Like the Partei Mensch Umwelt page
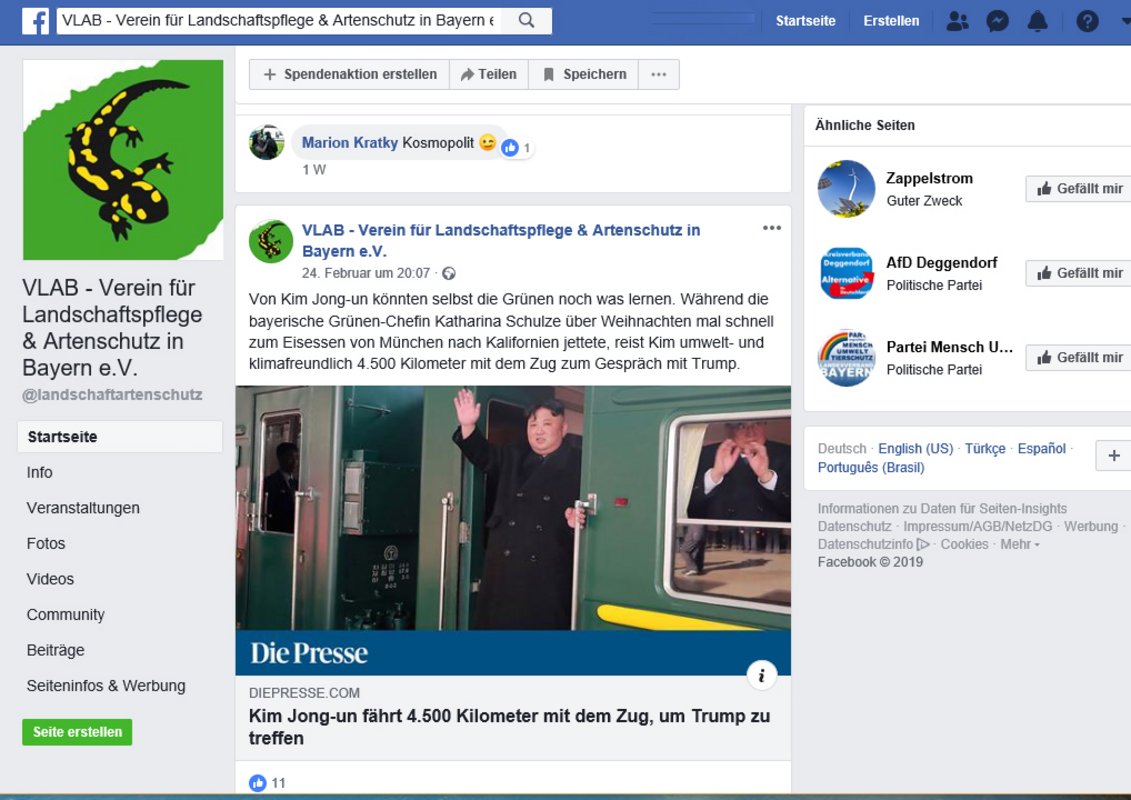 click(1079, 357)
